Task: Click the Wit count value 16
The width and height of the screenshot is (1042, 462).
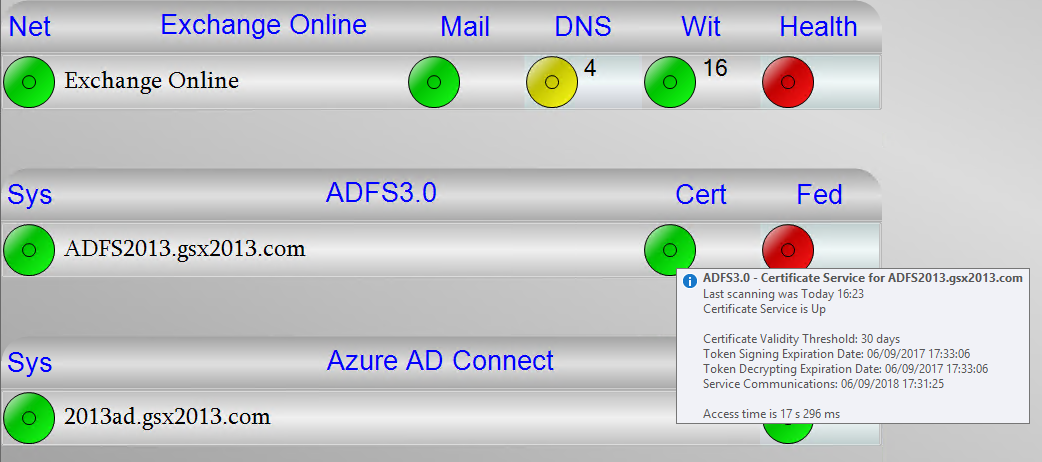Action: (x=715, y=68)
